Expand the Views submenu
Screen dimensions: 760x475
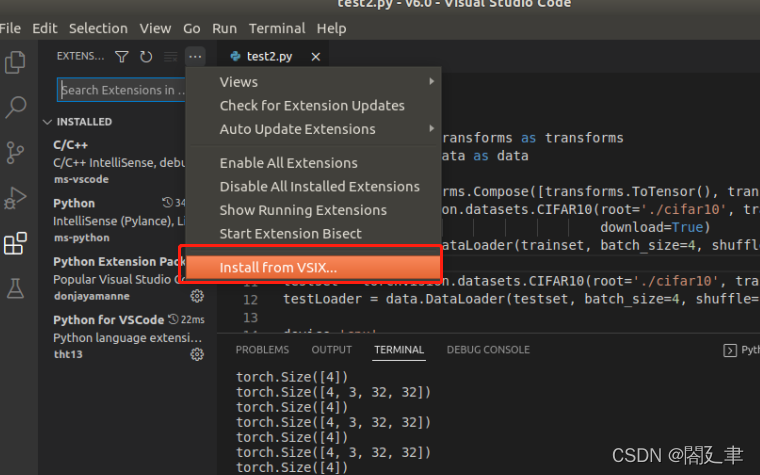(431, 81)
